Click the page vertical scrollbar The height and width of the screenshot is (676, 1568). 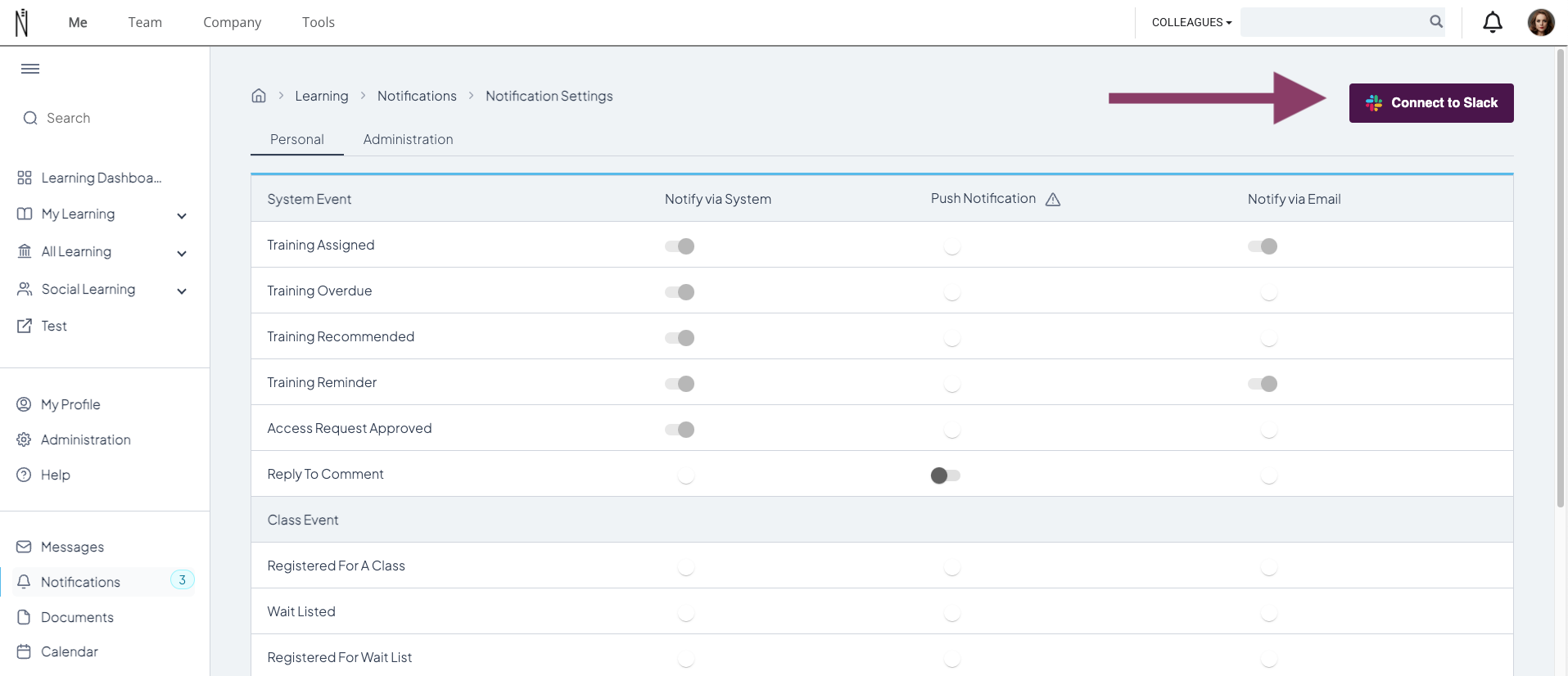coord(1561,278)
